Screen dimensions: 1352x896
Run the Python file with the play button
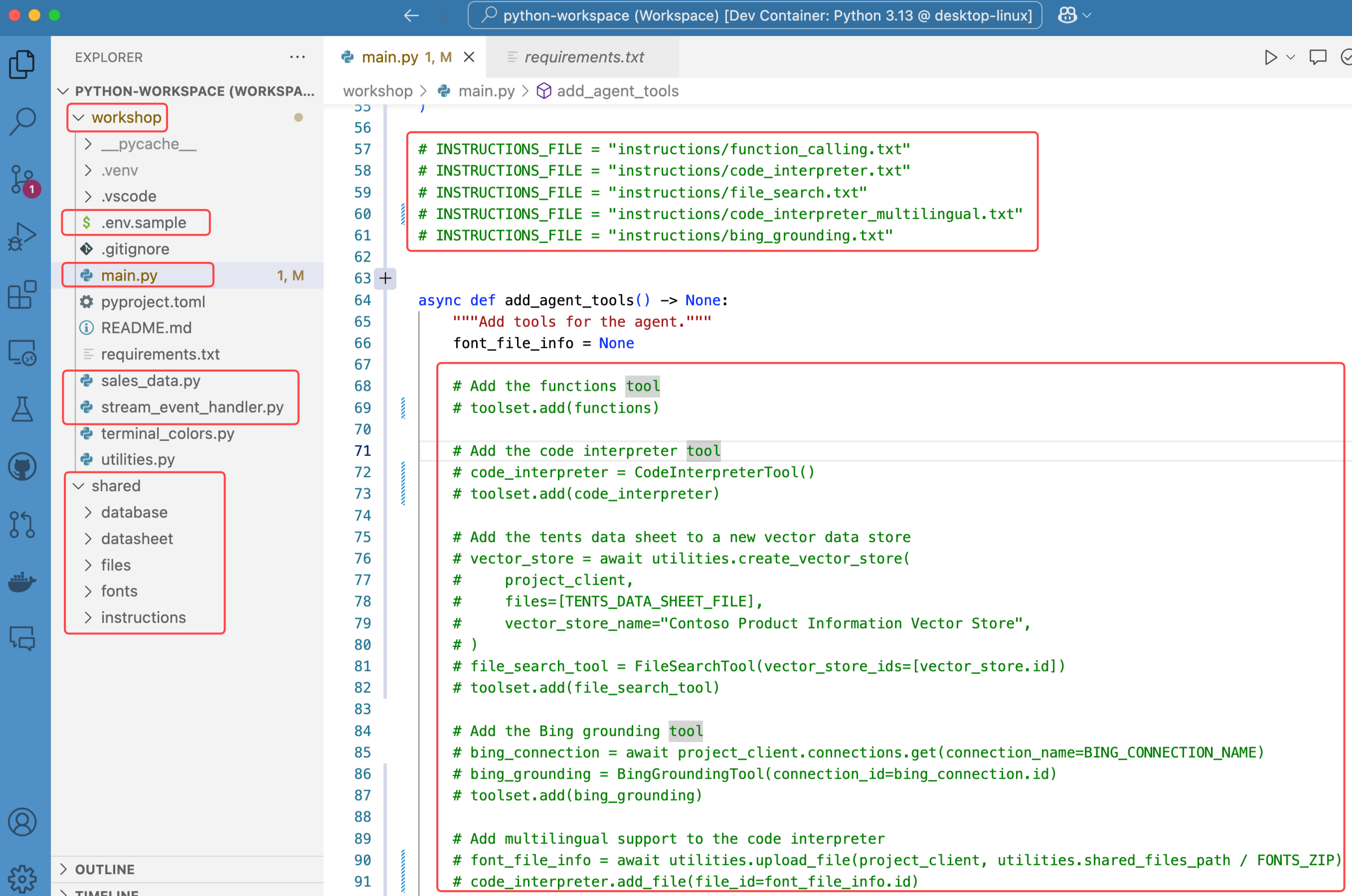1270,57
